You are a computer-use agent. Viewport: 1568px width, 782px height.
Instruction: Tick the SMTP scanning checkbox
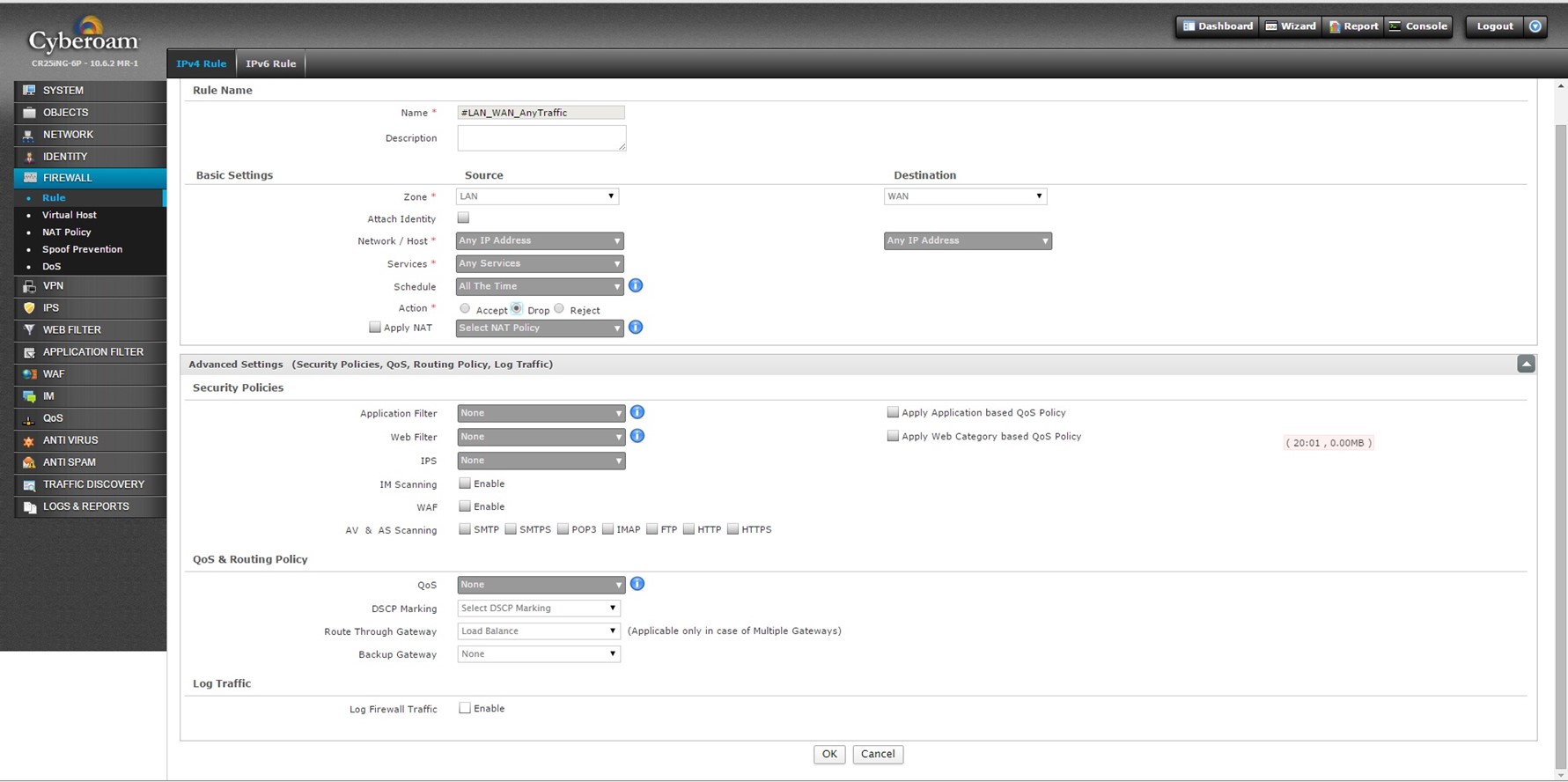465,529
